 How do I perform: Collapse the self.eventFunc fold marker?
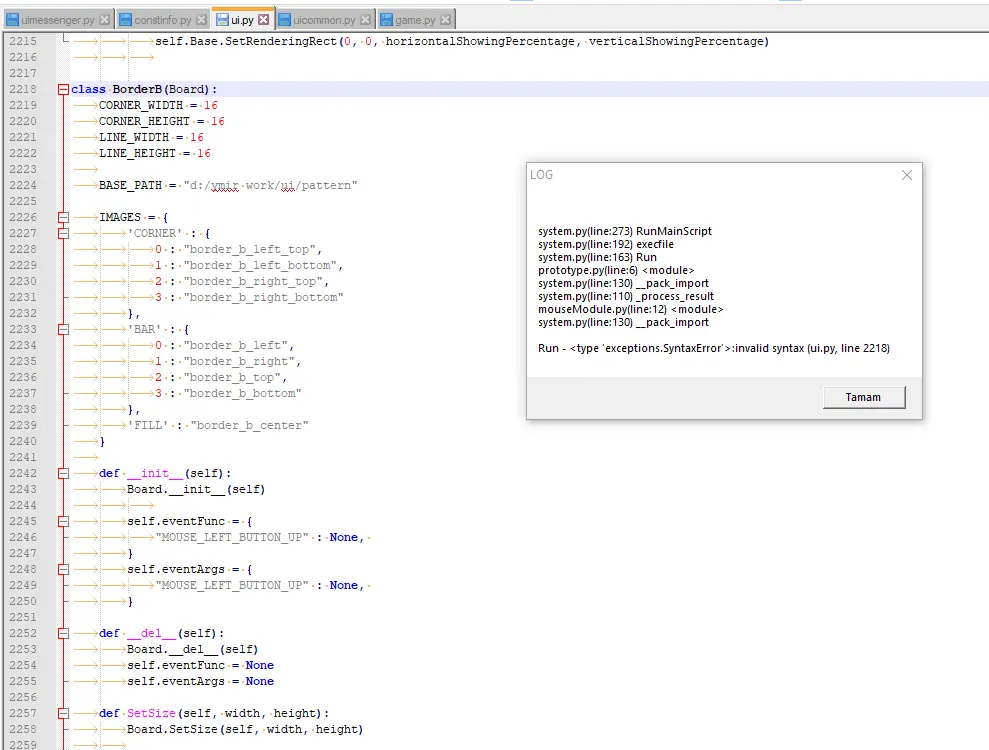click(63, 522)
